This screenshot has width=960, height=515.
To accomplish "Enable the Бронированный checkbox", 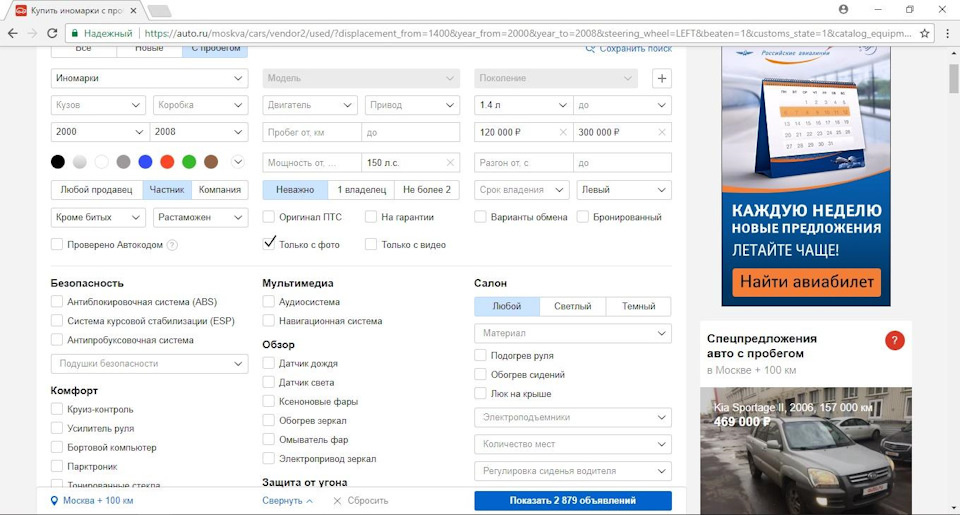I will [x=582, y=217].
